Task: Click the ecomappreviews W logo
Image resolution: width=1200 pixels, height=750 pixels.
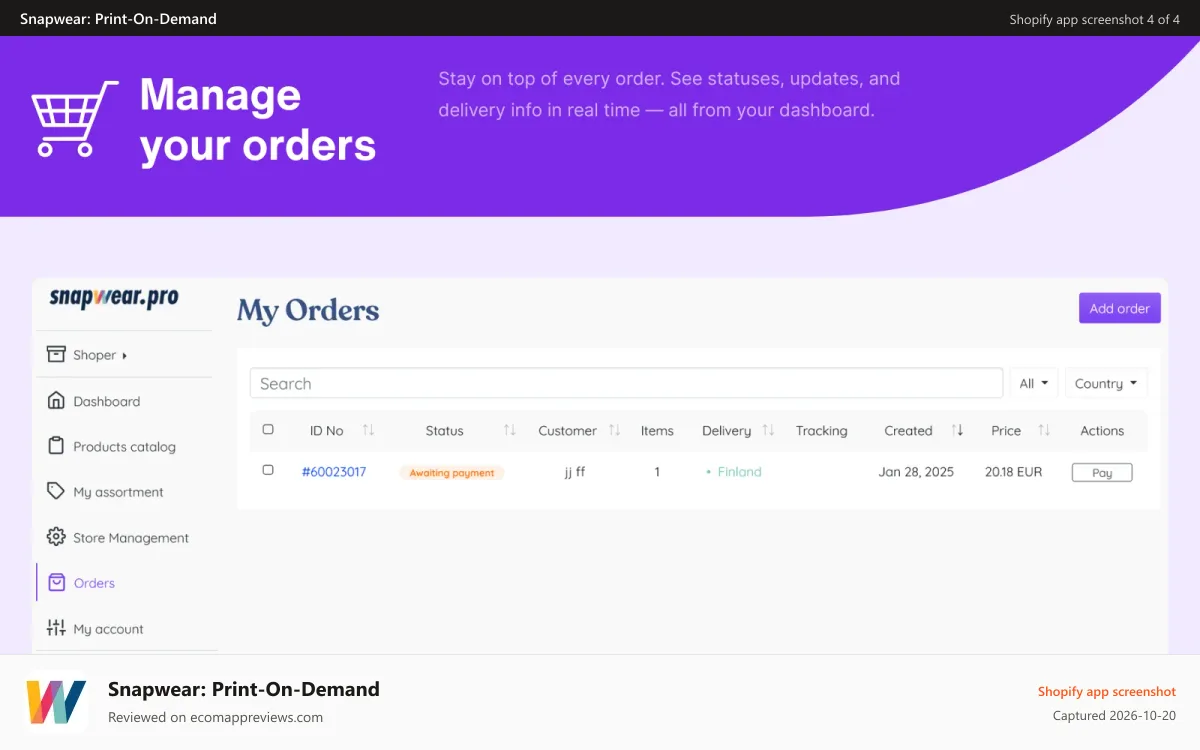Action: 56,702
